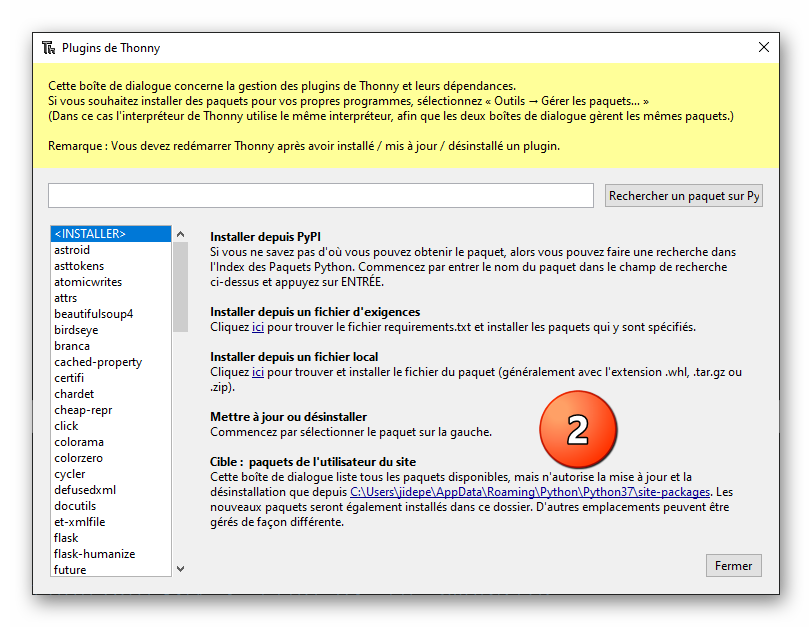812x627 pixels.
Task: Select colorama package
Action: tap(111, 442)
